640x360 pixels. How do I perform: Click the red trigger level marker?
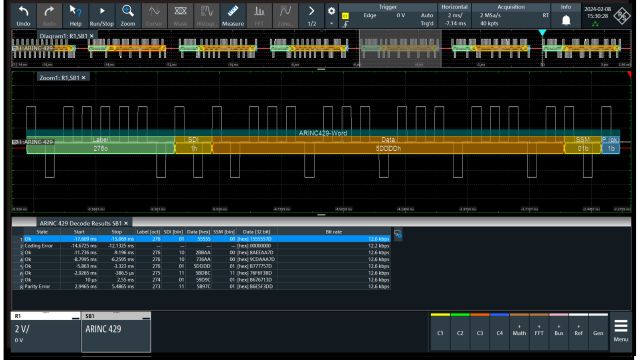tap(629, 74)
